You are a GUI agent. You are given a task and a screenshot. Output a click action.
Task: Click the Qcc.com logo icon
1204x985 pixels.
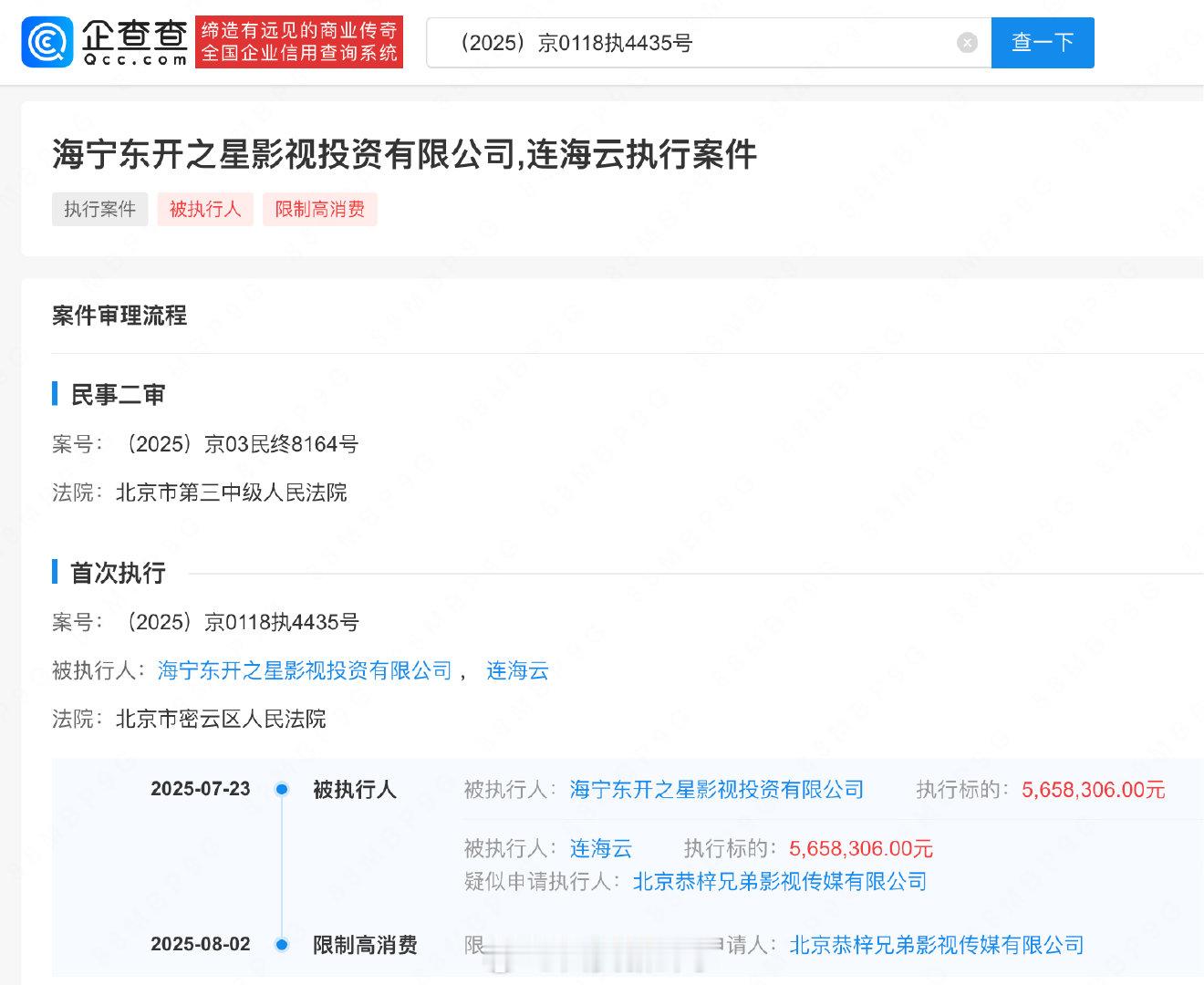pyautogui.click(x=47, y=43)
